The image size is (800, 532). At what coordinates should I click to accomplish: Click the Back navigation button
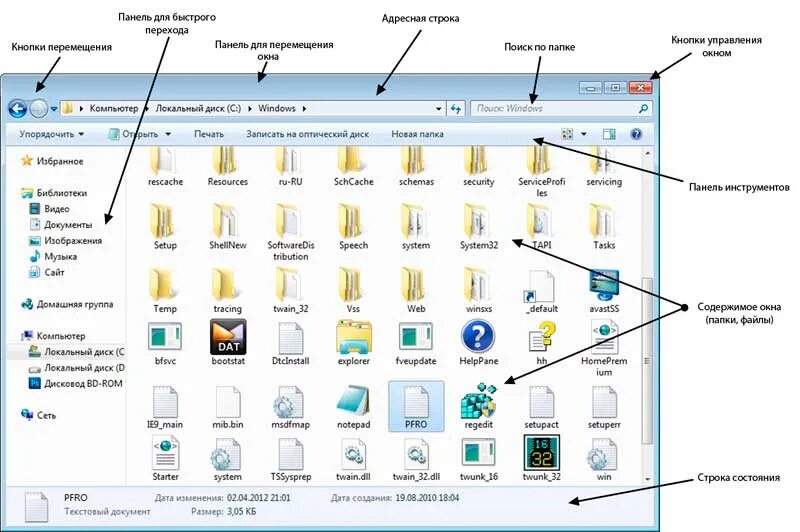coord(18,108)
